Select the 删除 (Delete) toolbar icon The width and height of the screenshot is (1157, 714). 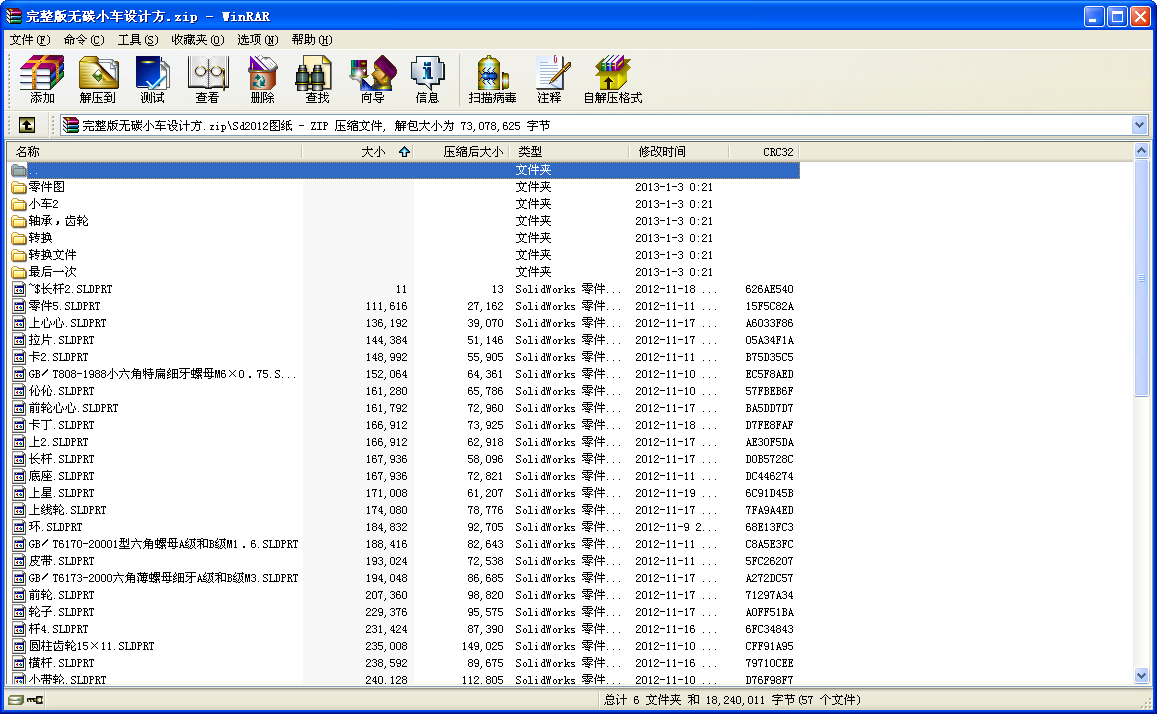pos(262,79)
